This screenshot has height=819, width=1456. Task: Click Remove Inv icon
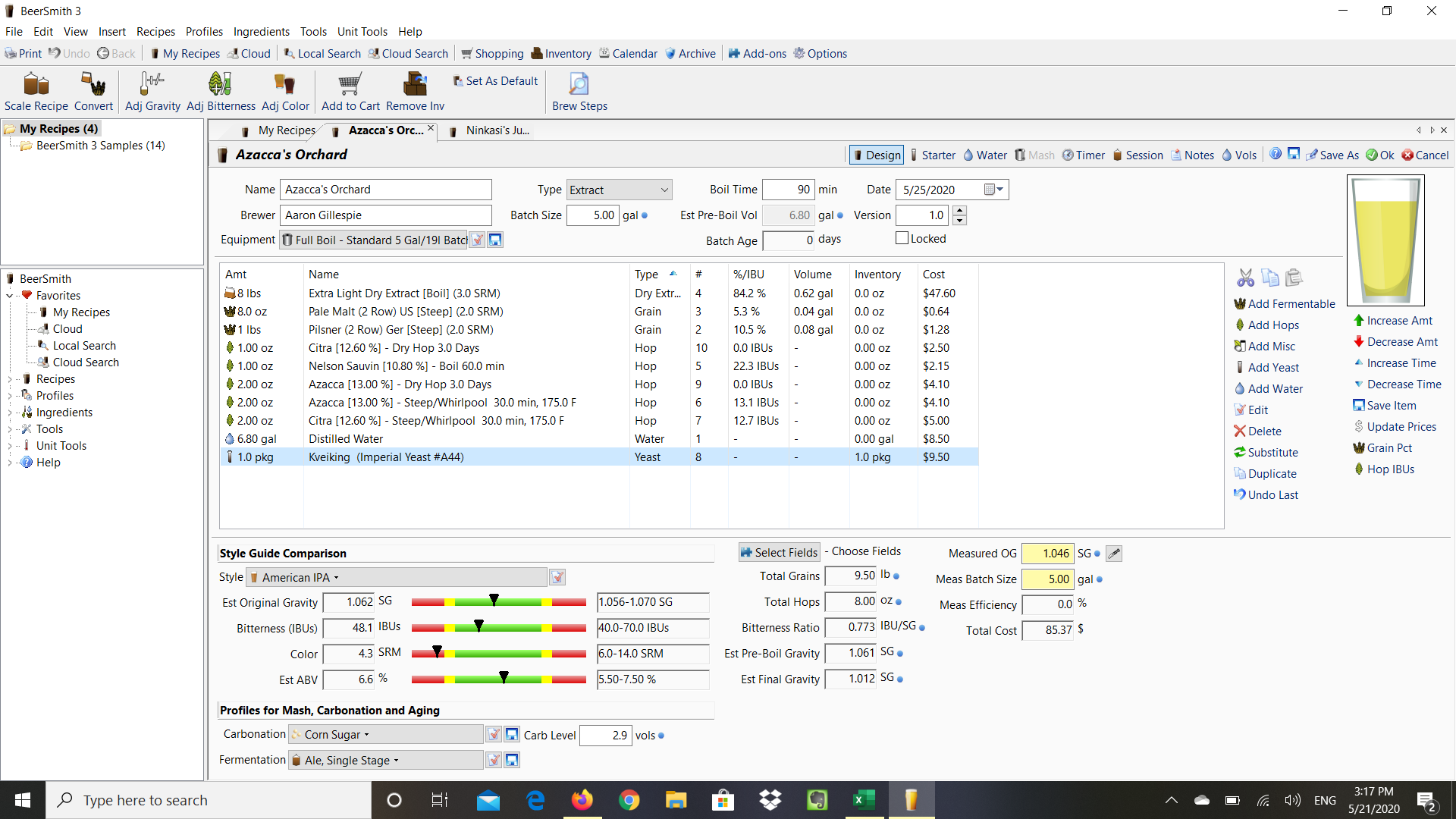415,91
